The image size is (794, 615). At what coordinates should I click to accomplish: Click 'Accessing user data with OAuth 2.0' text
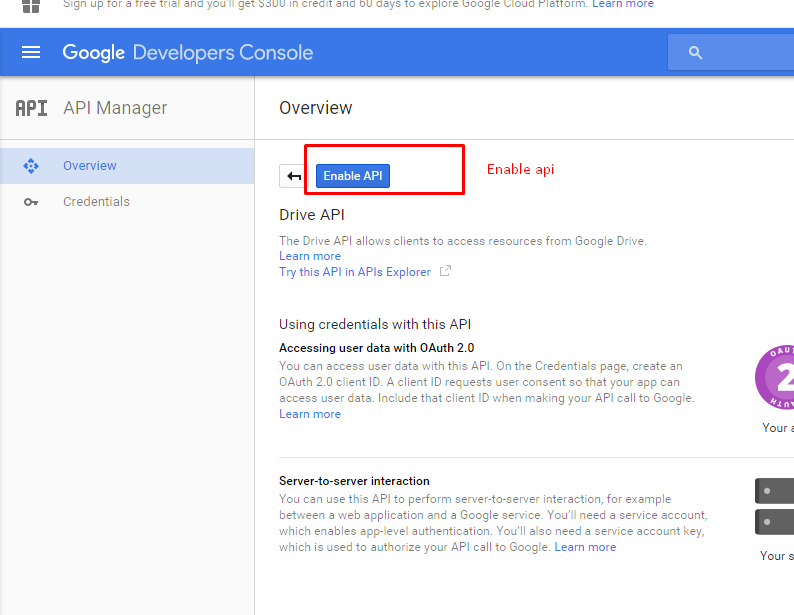pyautogui.click(x=377, y=348)
